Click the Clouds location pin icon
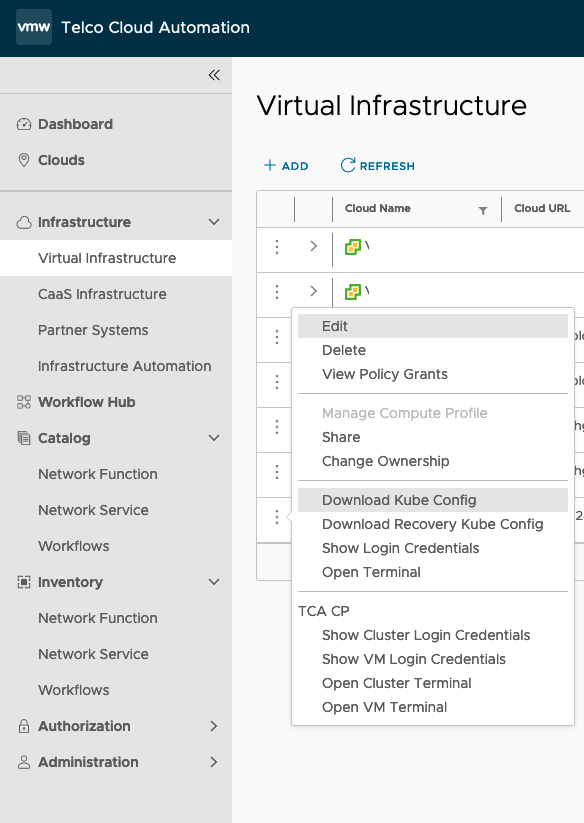 click(x=24, y=160)
